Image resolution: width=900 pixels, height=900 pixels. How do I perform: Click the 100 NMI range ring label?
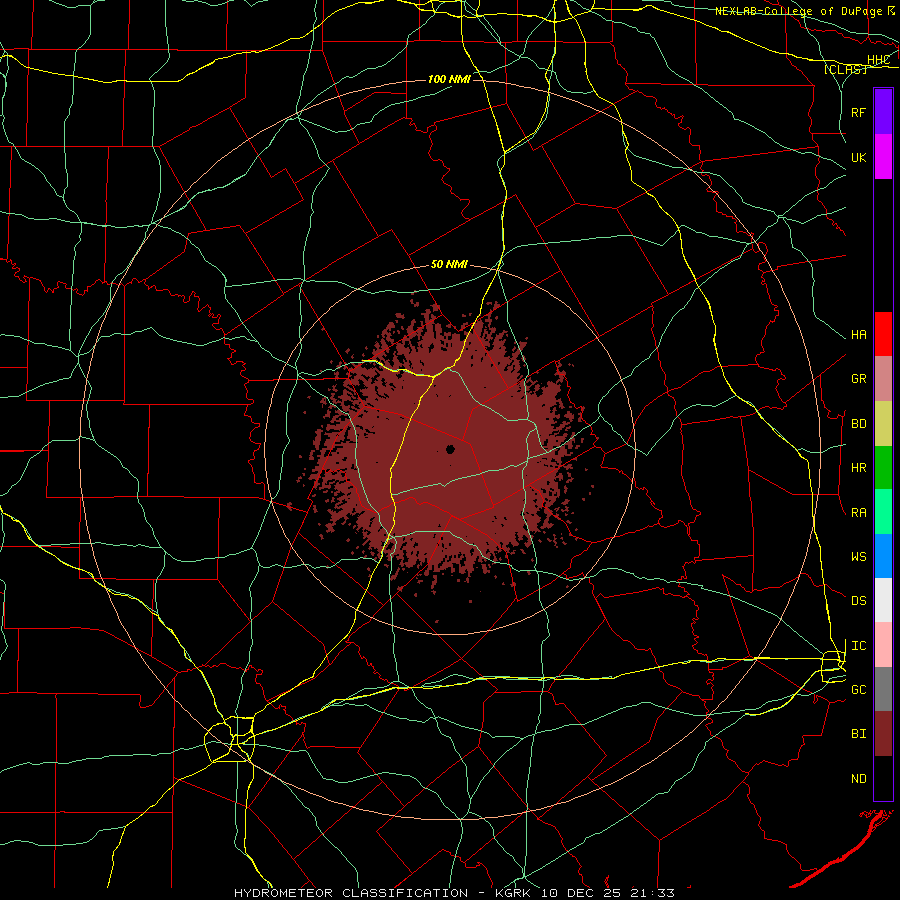pyautogui.click(x=449, y=79)
